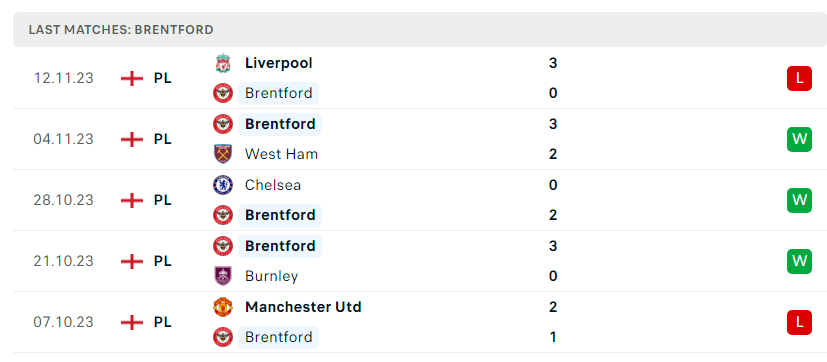Click the Chelsea club crest icon
This screenshot has height=362, width=827.
[x=223, y=185]
